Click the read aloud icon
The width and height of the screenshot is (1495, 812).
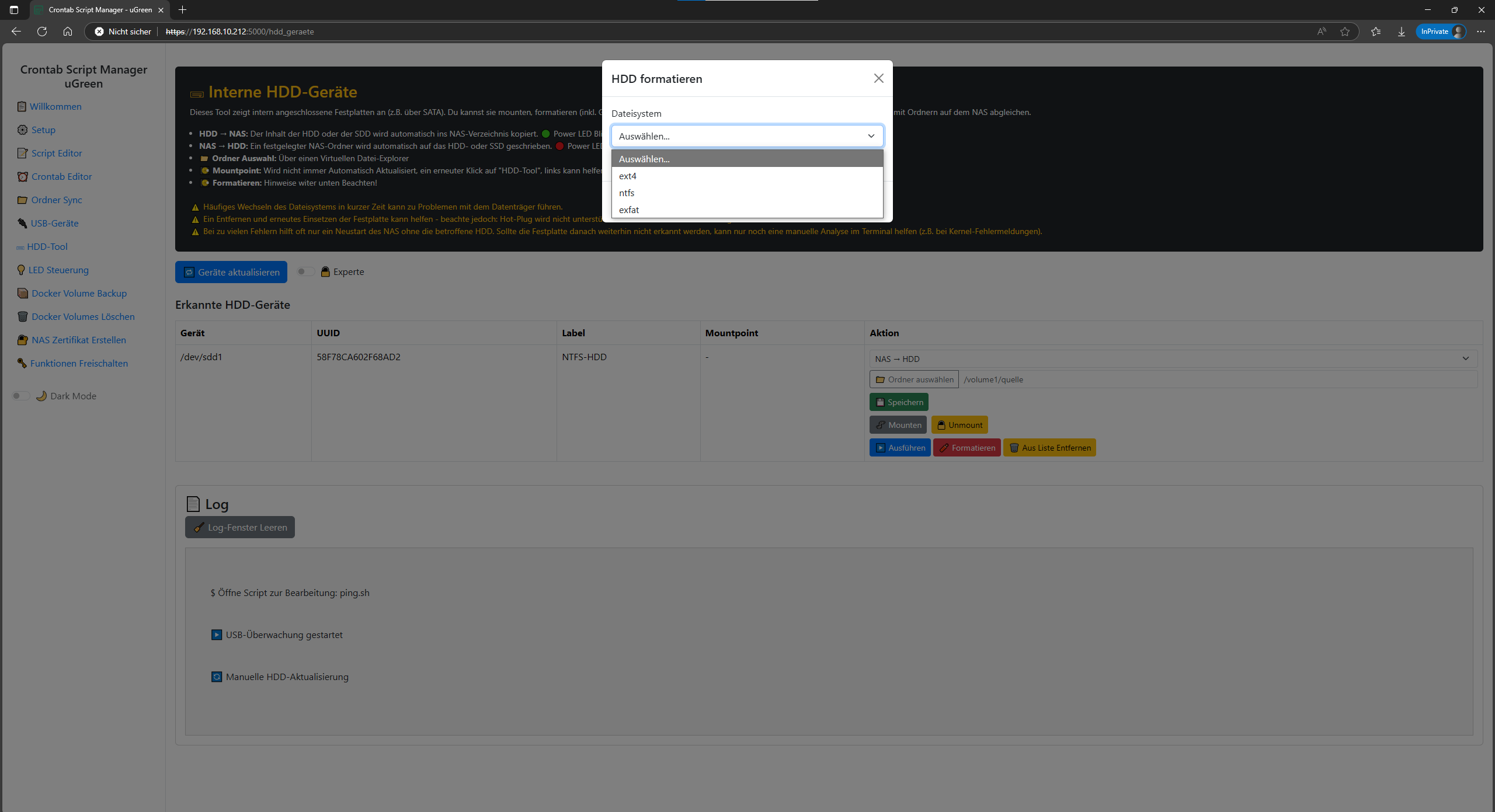pos(1322,32)
